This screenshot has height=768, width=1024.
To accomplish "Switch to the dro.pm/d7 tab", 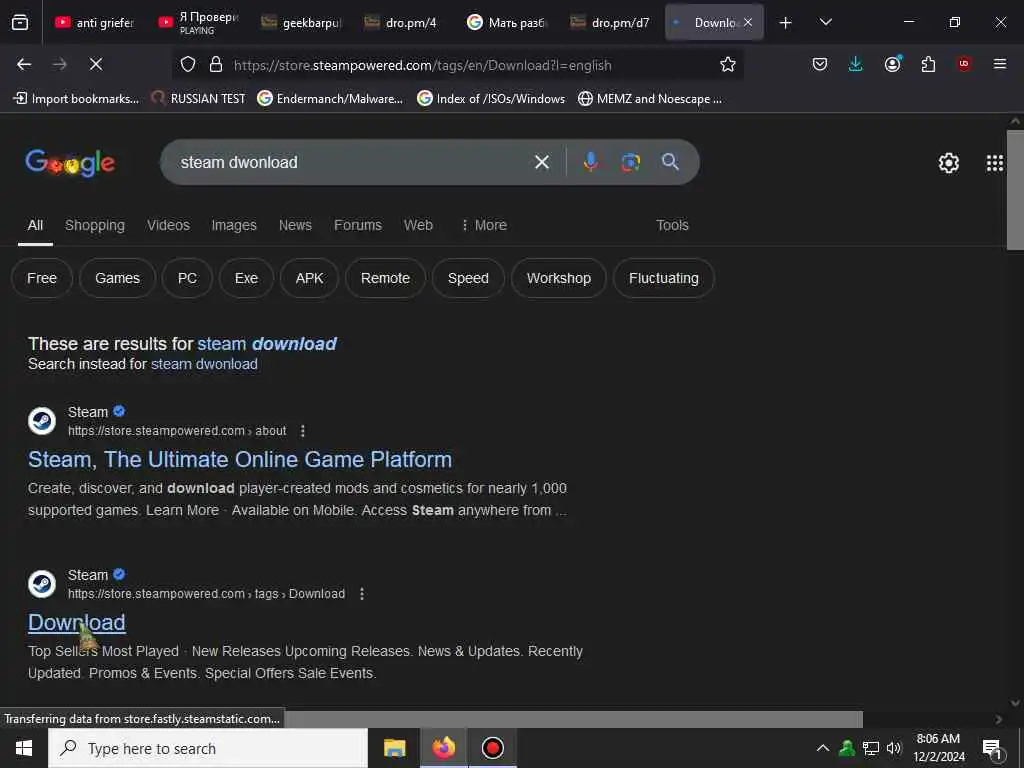I will coord(609,22).
